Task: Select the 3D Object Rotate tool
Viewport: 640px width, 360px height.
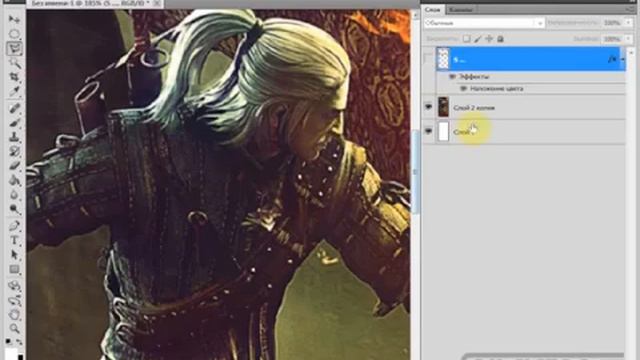Action: (14, 286)
